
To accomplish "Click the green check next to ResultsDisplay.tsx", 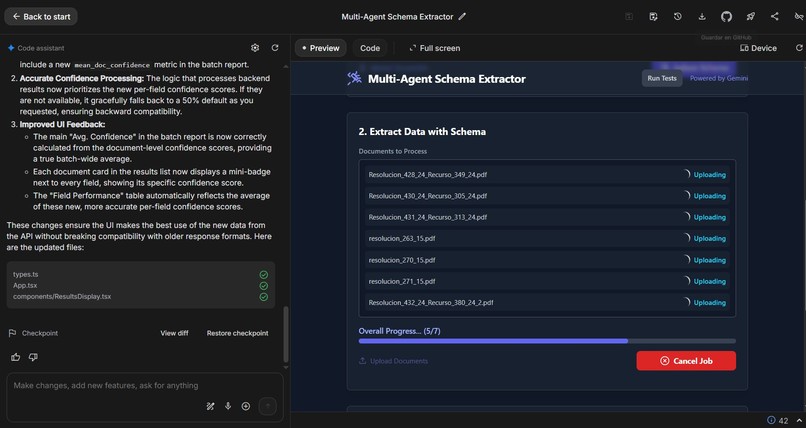I will point(264,296).
